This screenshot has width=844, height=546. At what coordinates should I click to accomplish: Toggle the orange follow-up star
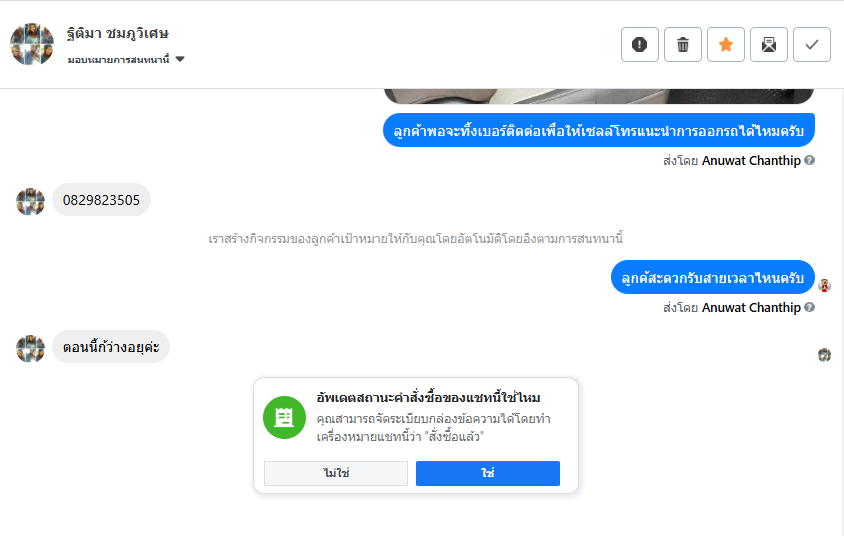(x=726, y=44)
